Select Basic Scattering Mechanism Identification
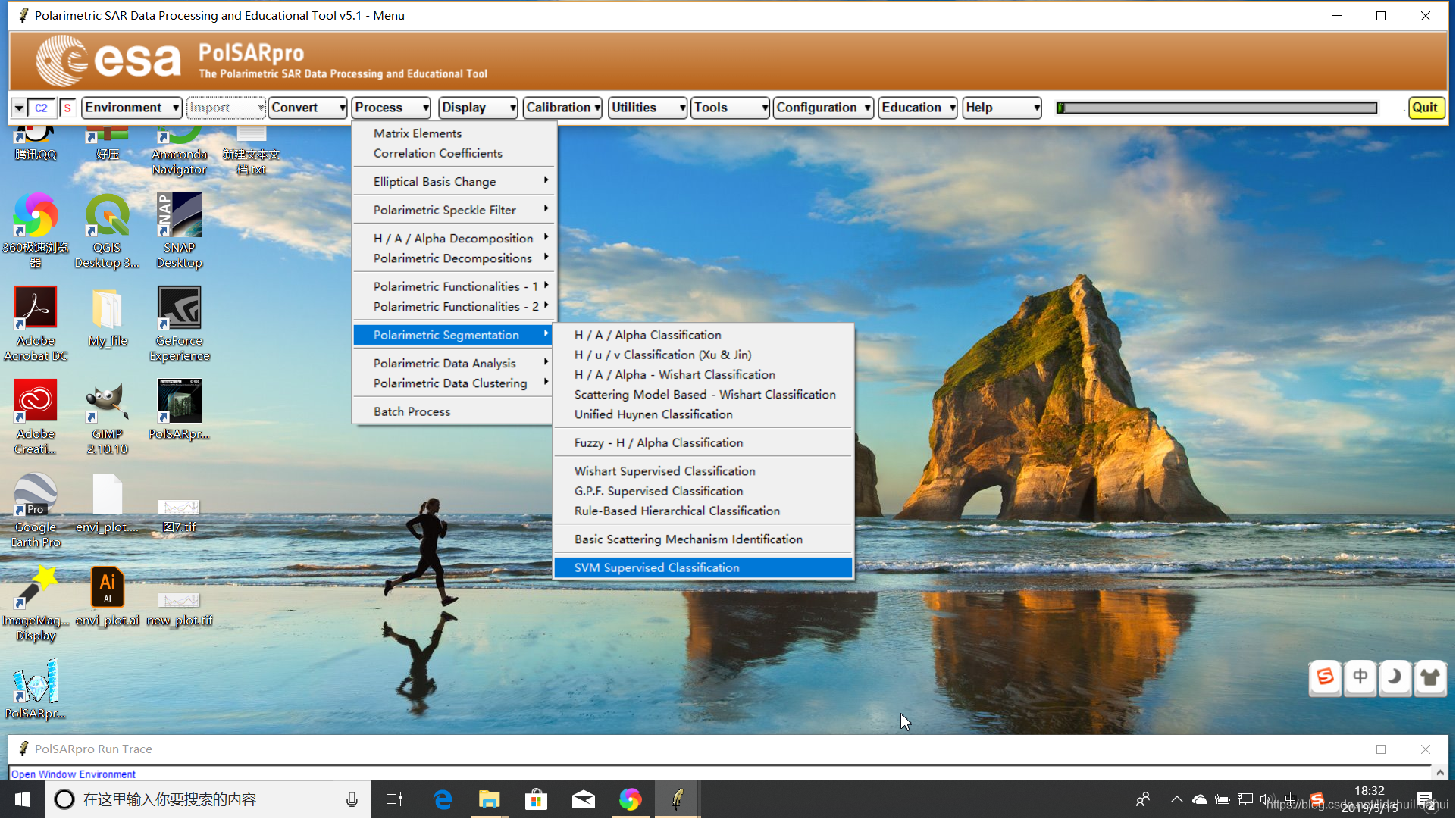The height and width of the screenshot is (819, 1456). click(x=688, y=539)
